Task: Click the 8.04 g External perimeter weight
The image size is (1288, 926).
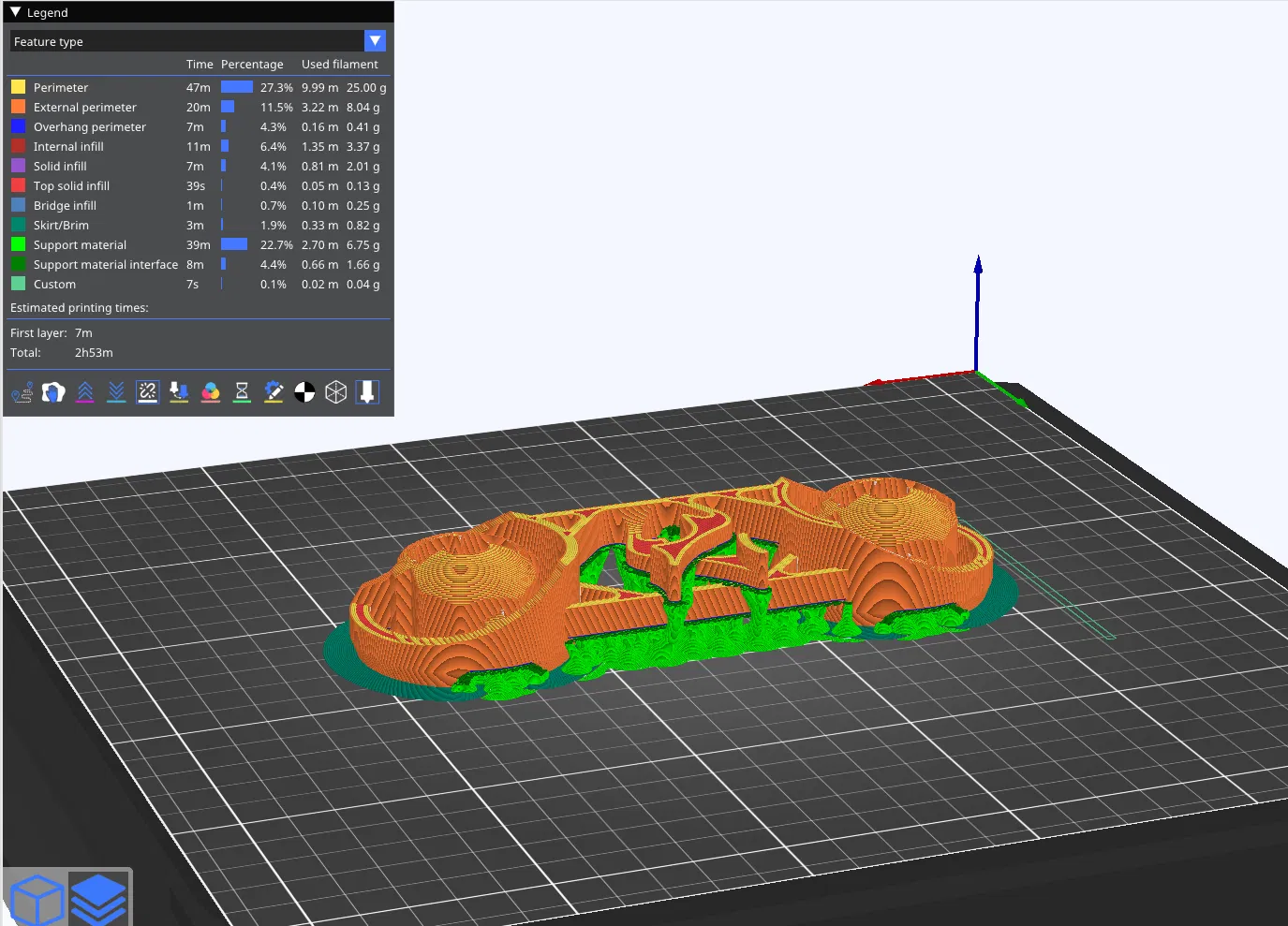Action: tap(363, 108)
